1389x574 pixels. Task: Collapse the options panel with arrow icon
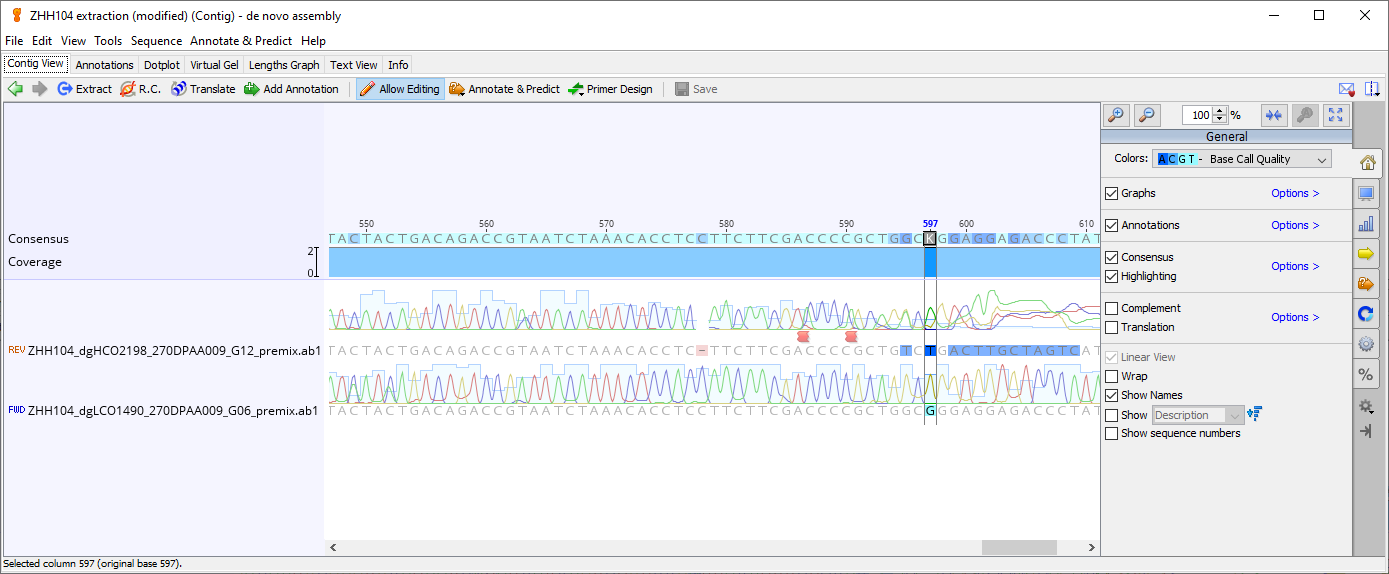pyautogui.click(x=1366, y=431)
